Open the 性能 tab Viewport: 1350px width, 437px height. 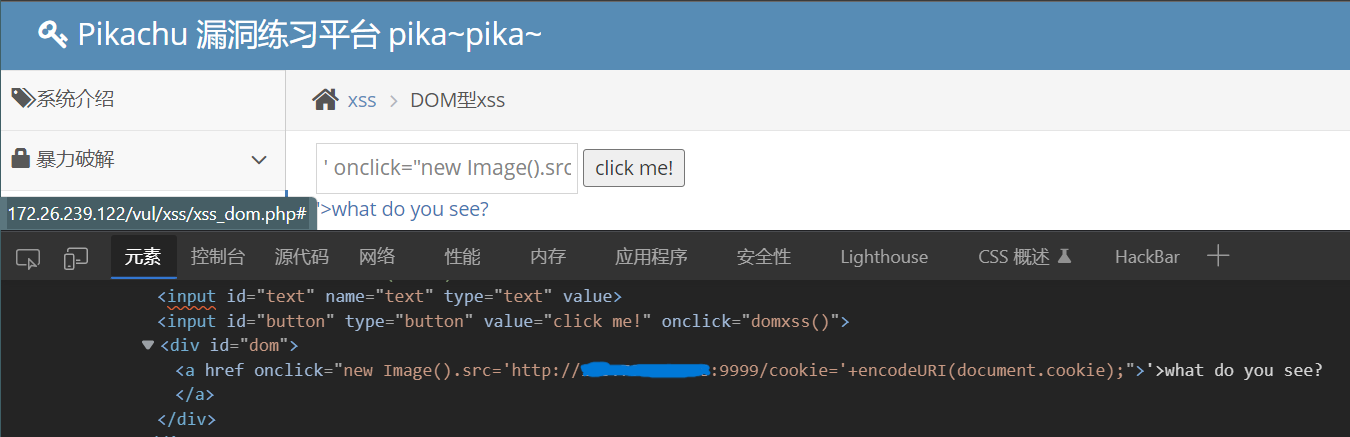tap(462, 257)
